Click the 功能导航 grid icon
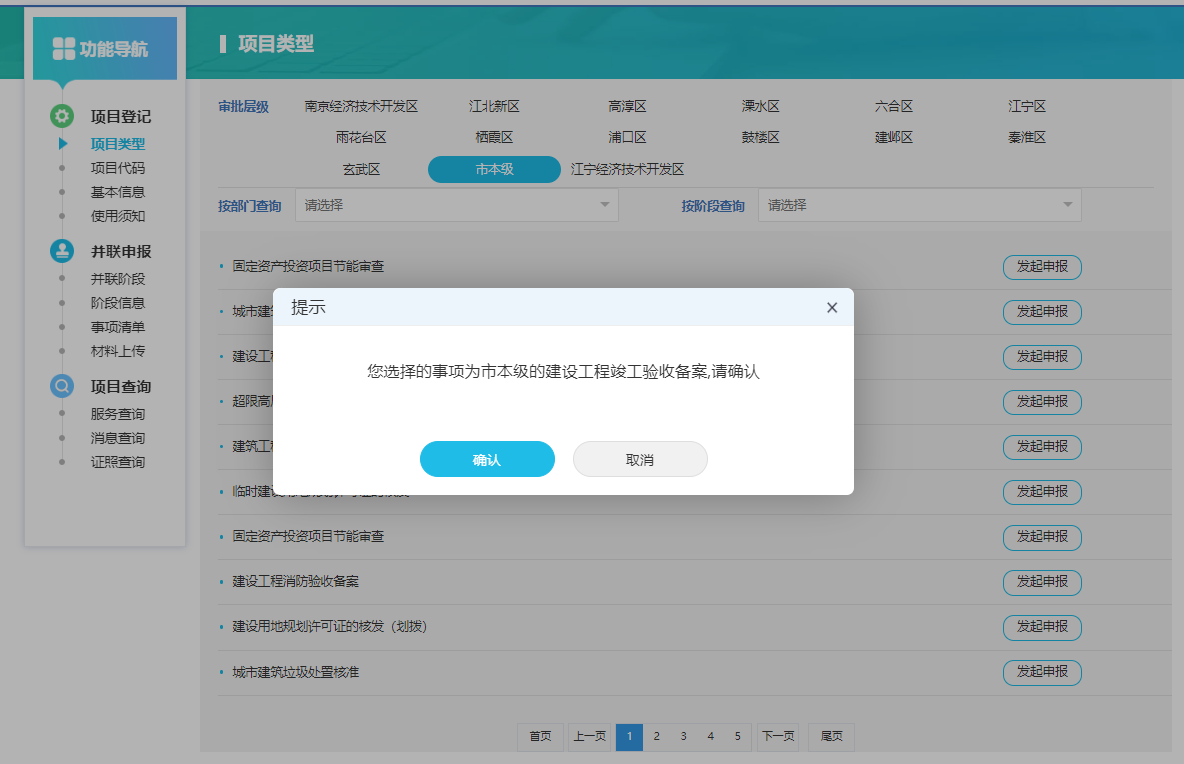 click(x=64, y=48)
